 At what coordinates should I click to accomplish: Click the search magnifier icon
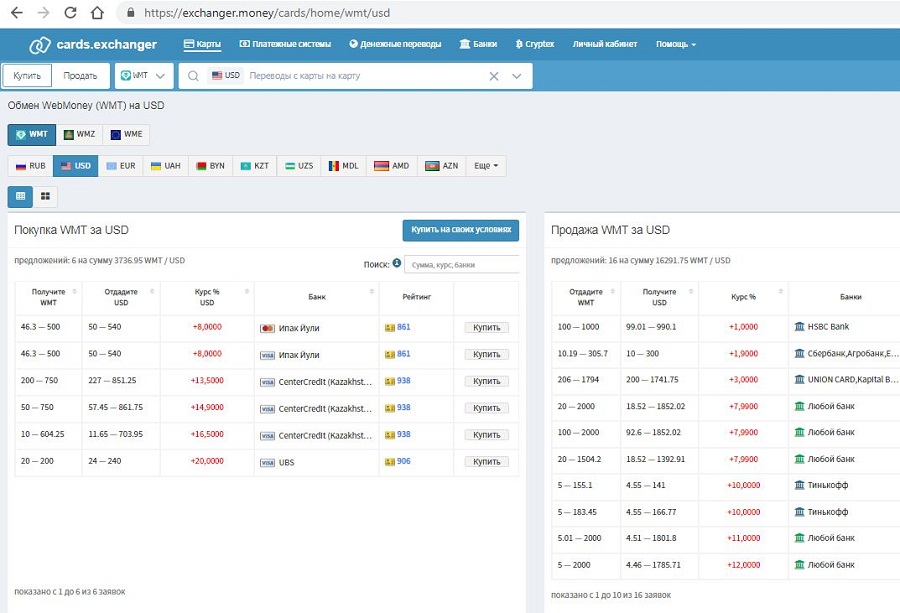193,76
